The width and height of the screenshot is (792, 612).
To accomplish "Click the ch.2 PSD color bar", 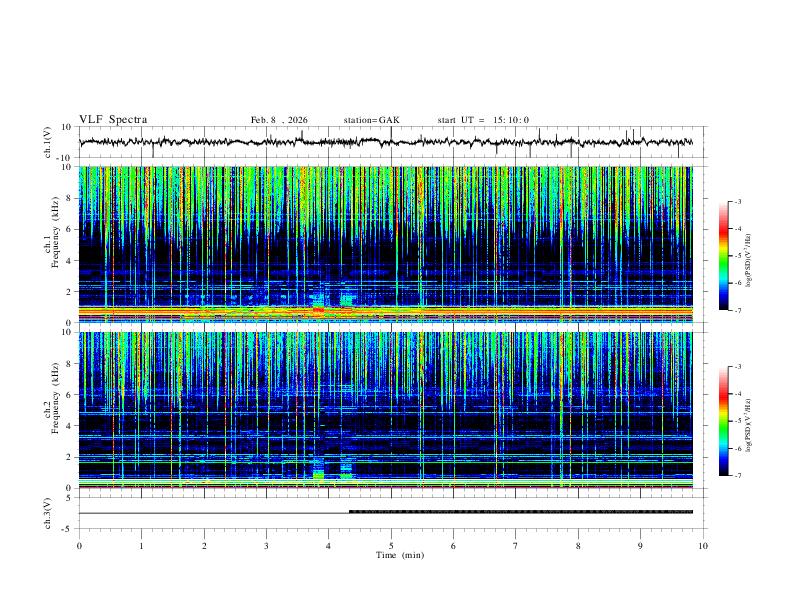I will [724, 421].
